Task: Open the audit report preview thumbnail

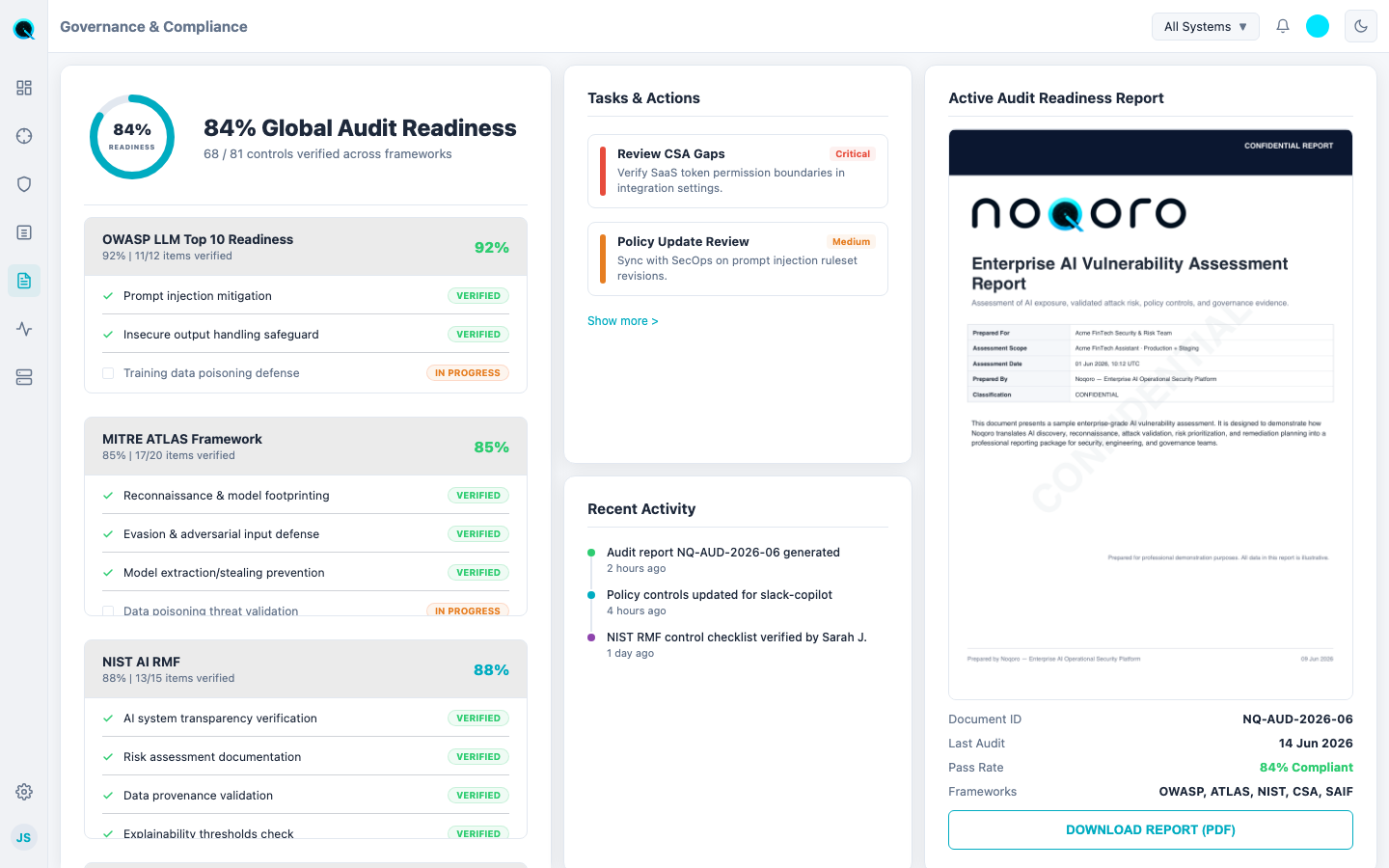Action: (x=1151, y=415)
